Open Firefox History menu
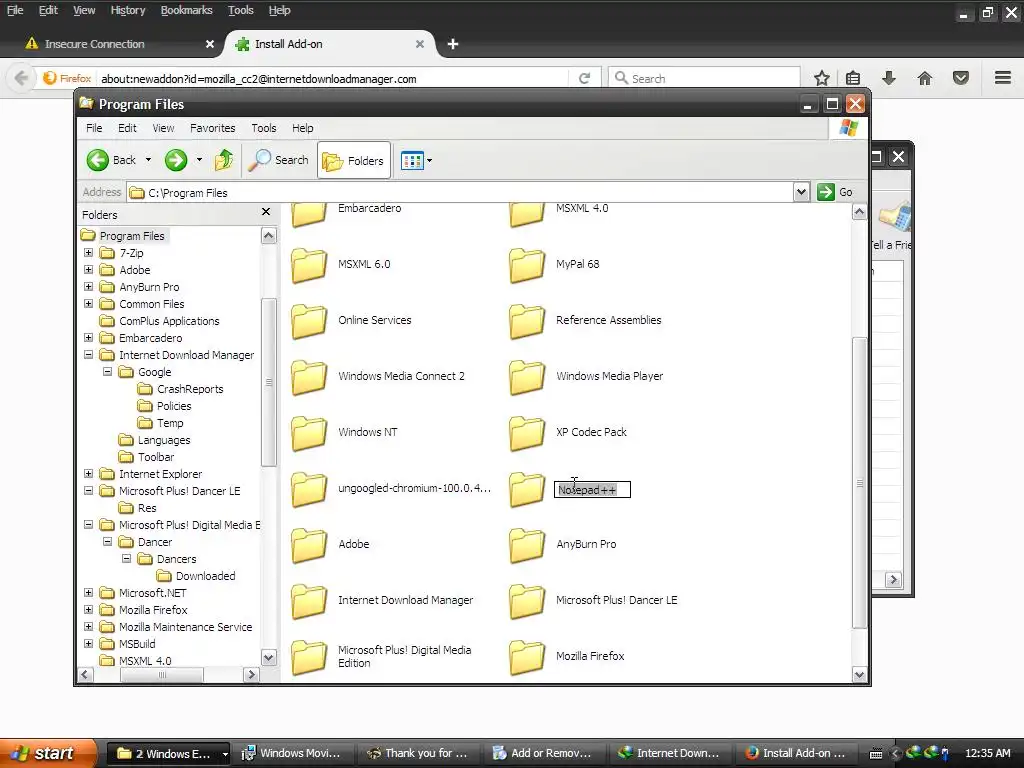1024x768 pixels. pyautogui.click(x=127, y=10)
